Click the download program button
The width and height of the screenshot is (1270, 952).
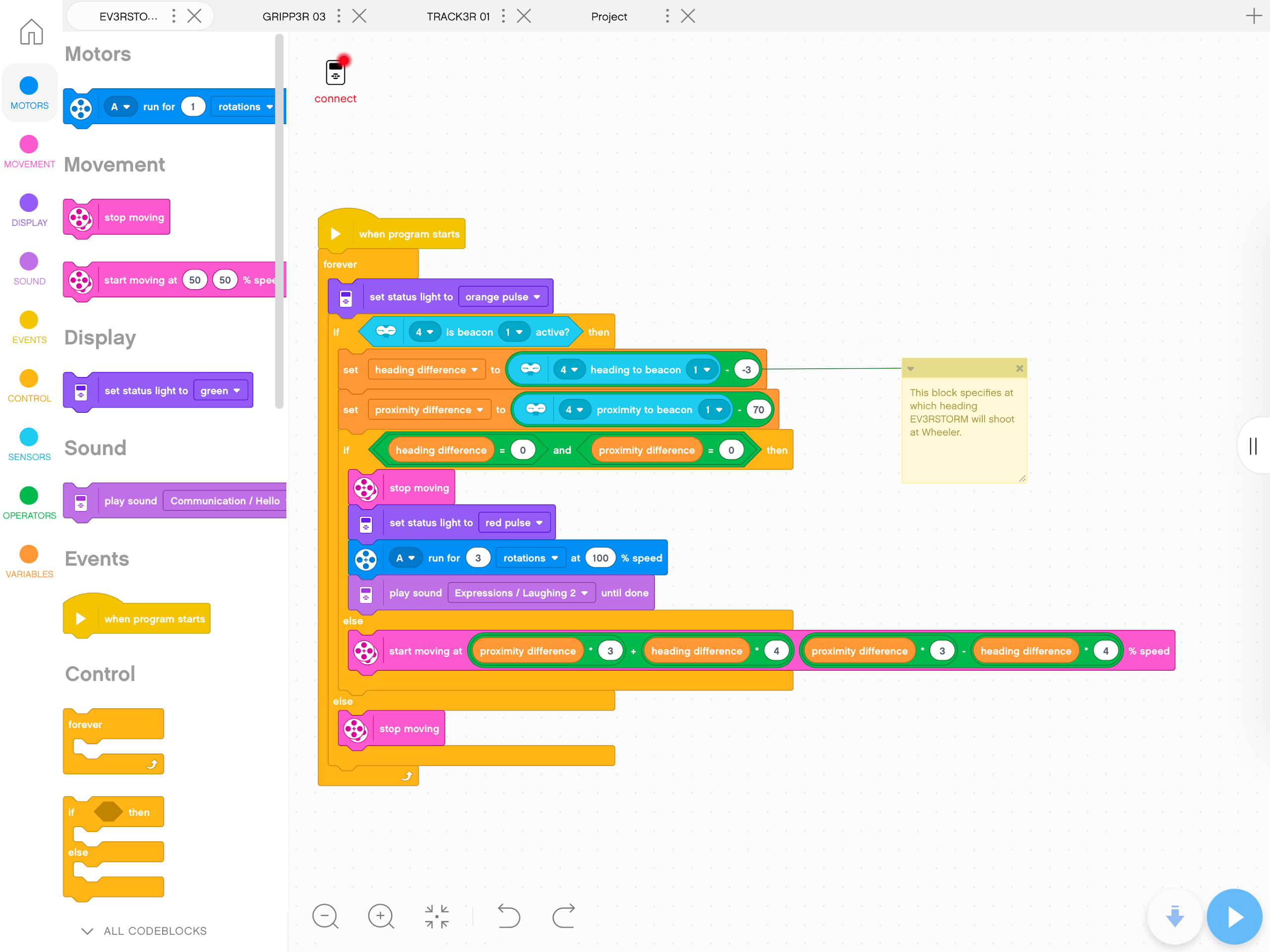pos(1174,916)
